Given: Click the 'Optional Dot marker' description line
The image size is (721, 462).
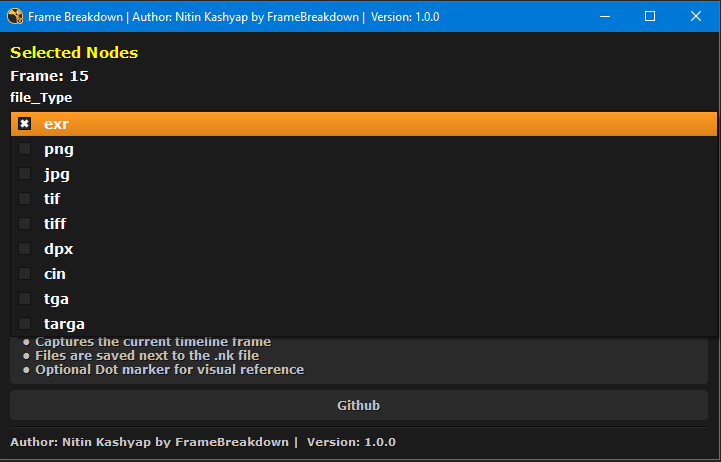Looking at the screenshot, I should (x=169, y=370).
